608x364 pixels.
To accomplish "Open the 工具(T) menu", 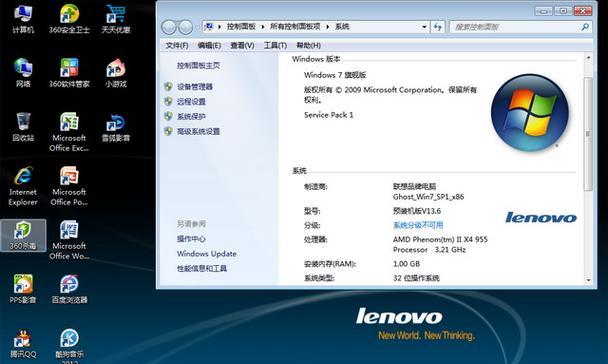I will coord(275,45).
